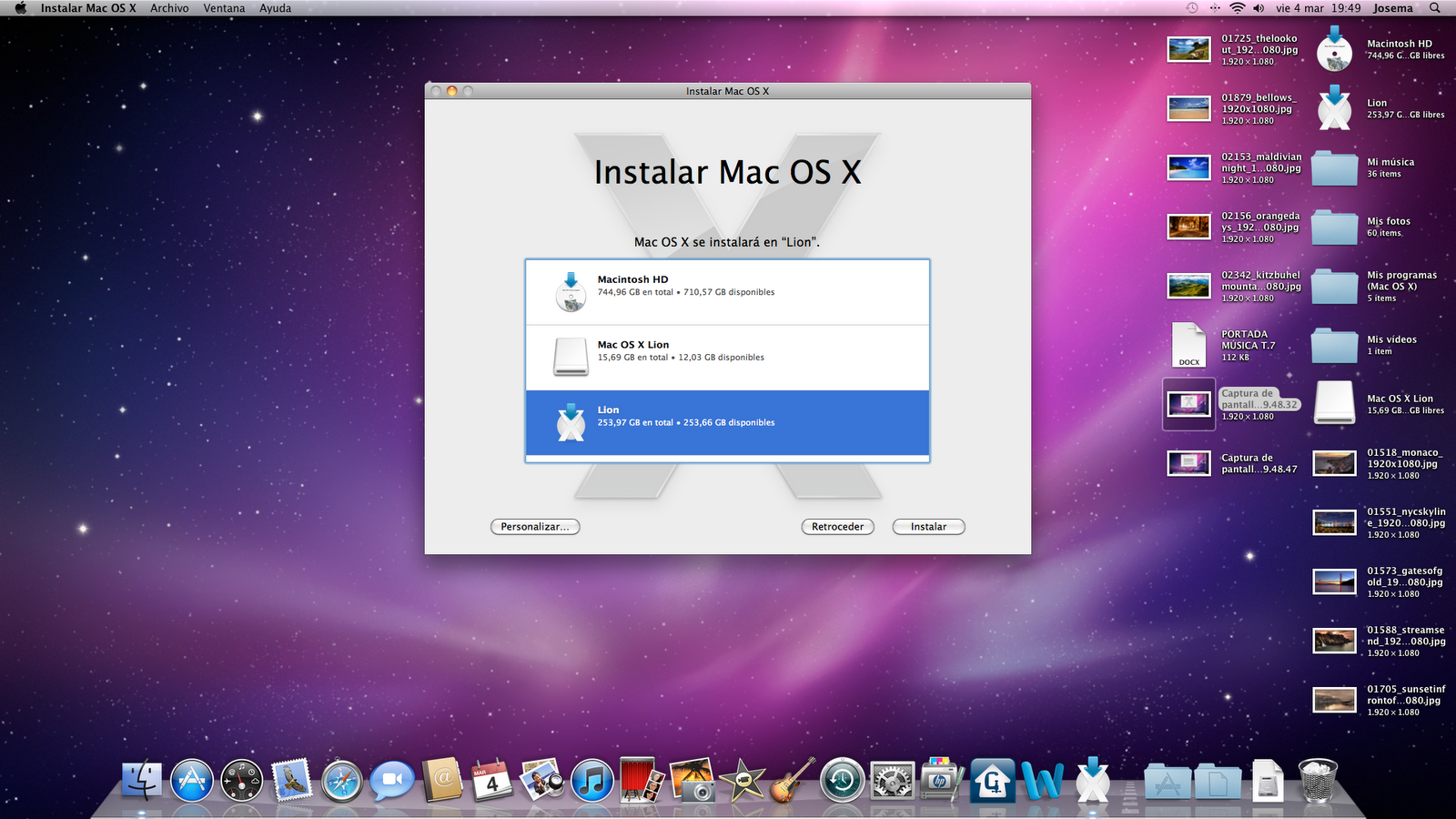
Task: Open Finder from the Dock
Action: tap(142, 781)
